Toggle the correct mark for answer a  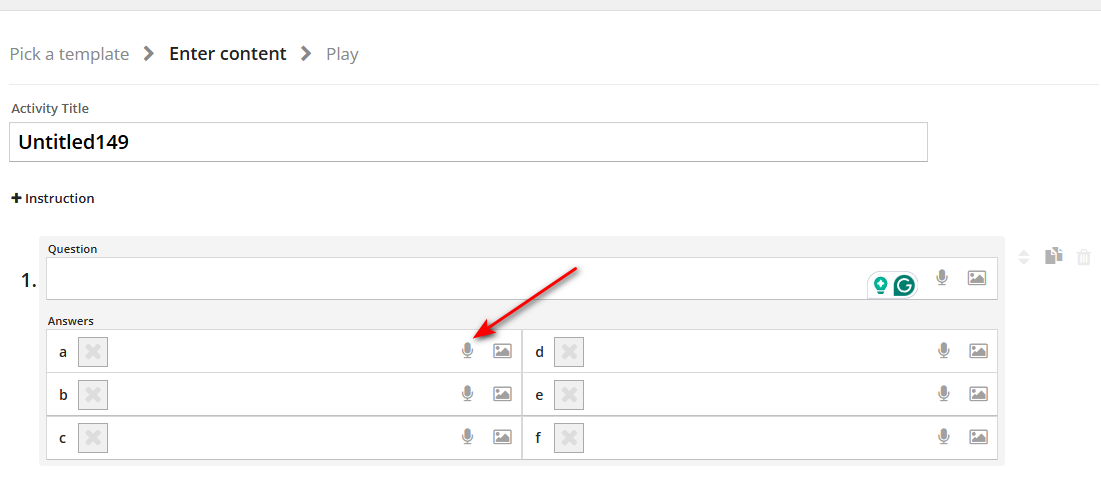[93, 352]
